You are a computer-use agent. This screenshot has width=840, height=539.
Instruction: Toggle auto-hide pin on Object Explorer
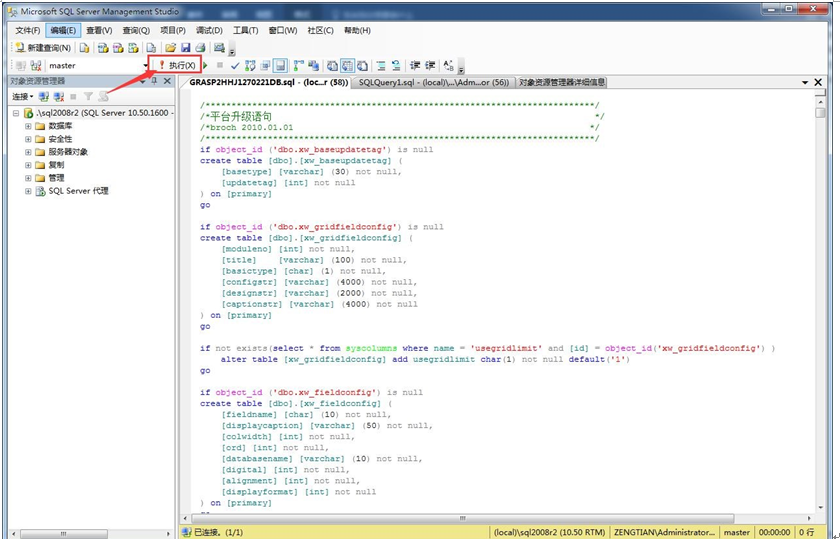click(154, 81)
